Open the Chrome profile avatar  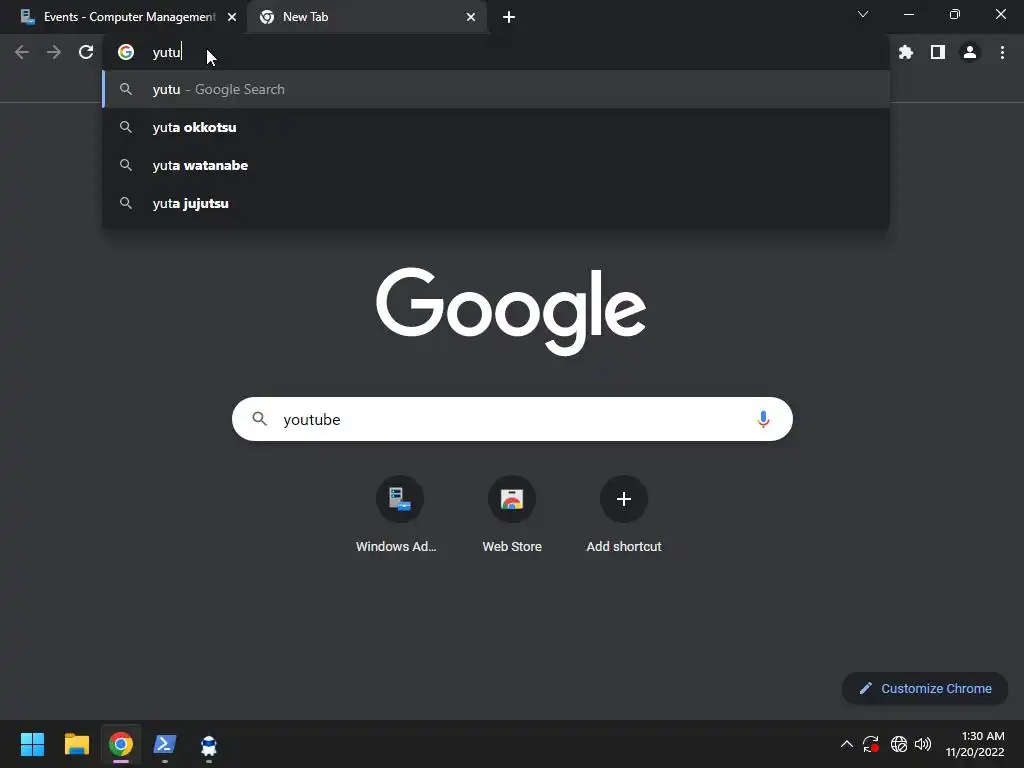(970, 52)
